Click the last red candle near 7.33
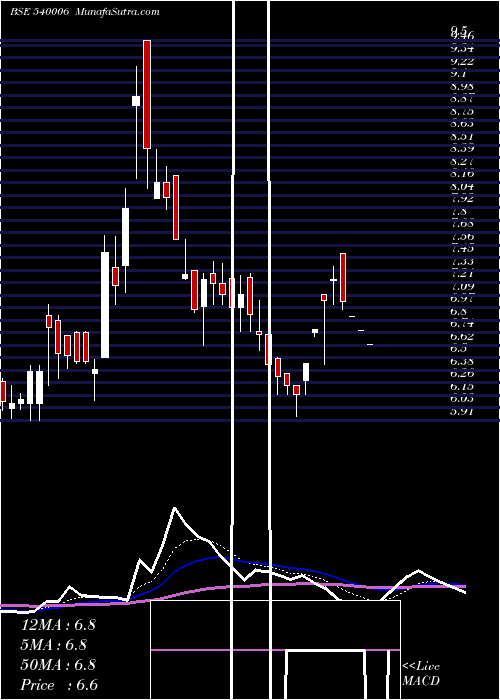This screenshot has width=500, height=700. (343, 277)
